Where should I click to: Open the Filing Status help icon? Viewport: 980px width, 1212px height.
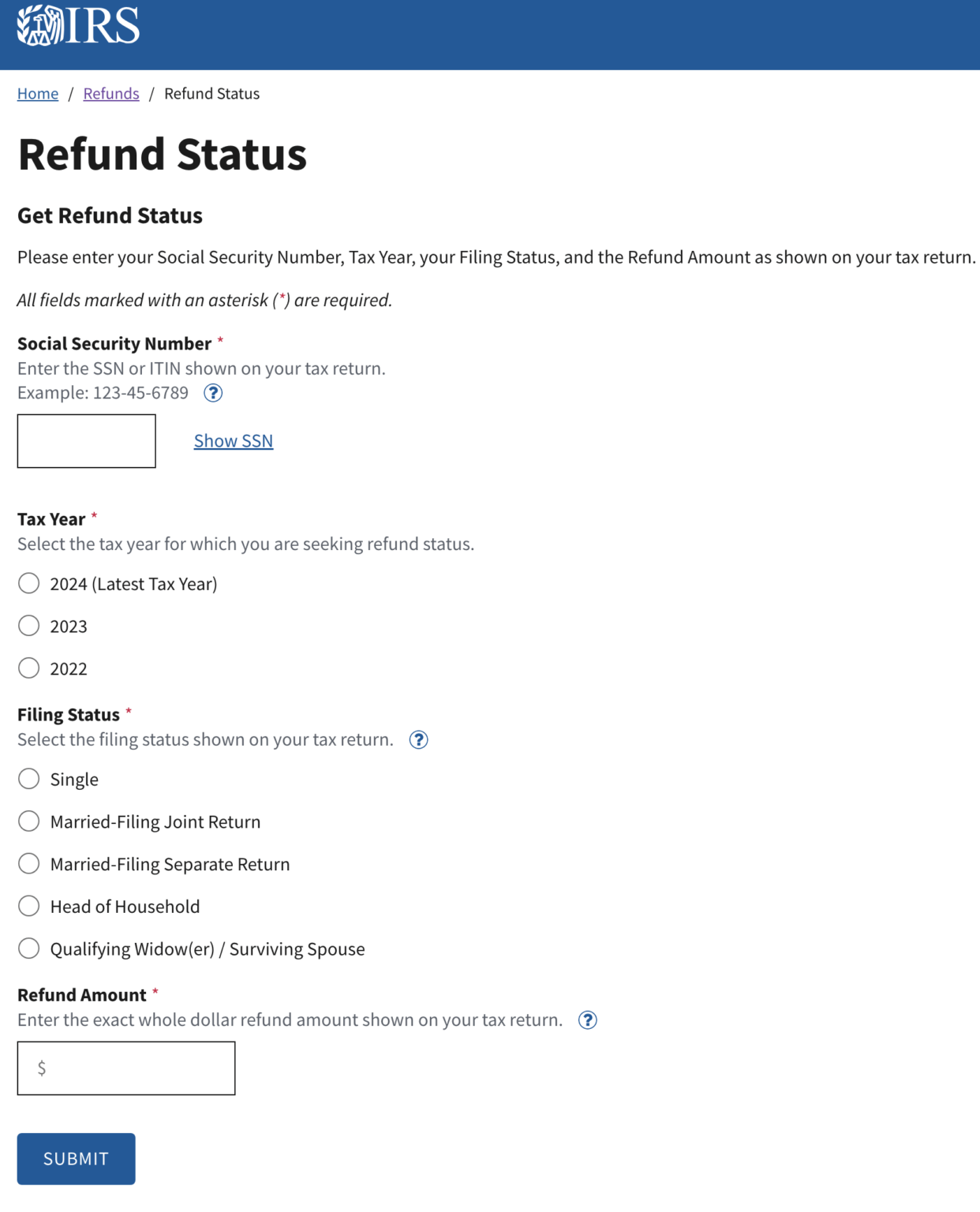419,739
